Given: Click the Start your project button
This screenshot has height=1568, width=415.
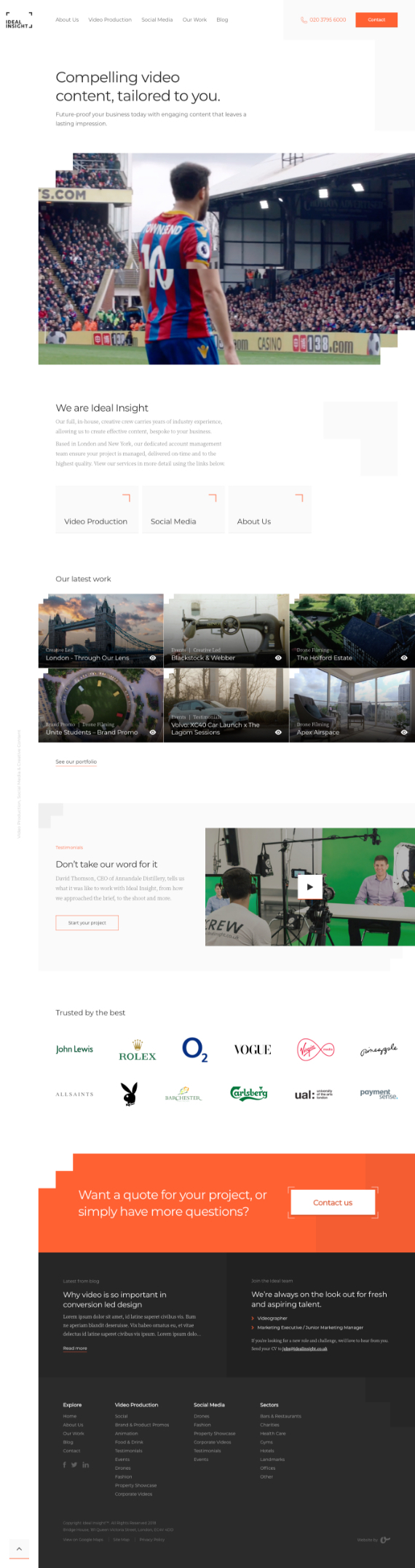Looking at the screenshot, I should (x=87, y=922).
